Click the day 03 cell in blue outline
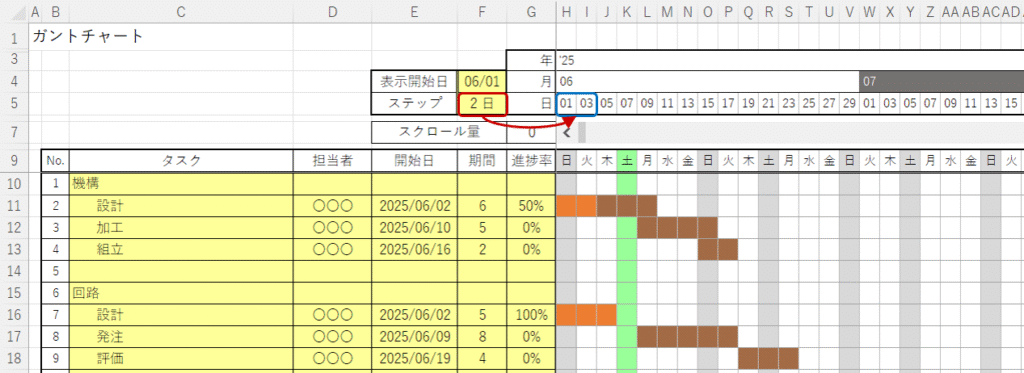1024x373 pixels. pyautogui.click(x=586, y=103)
